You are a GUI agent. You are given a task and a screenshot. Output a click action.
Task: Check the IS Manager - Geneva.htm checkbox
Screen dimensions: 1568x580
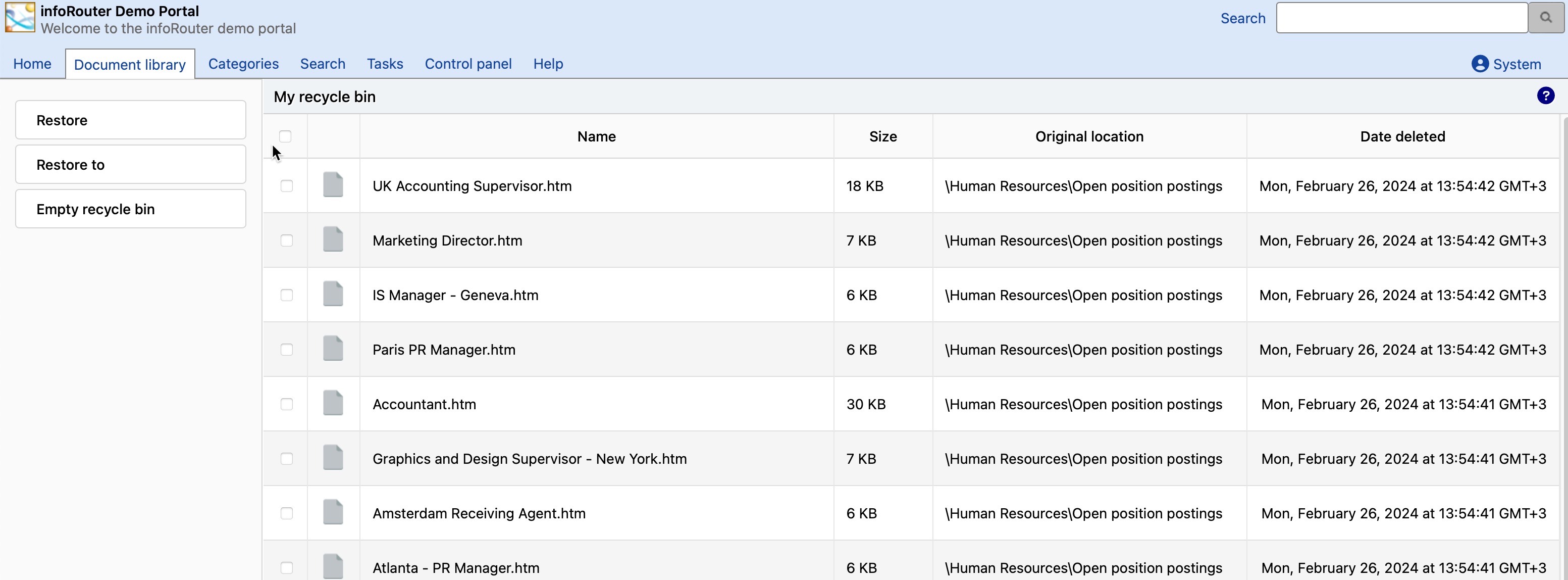click(286, 295)
